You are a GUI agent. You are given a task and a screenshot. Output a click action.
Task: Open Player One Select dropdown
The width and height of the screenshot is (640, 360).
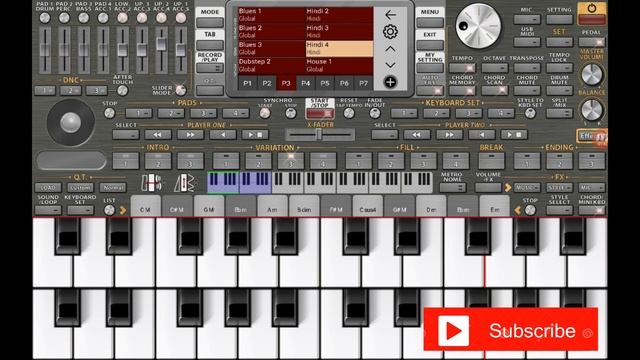point(126,134)
